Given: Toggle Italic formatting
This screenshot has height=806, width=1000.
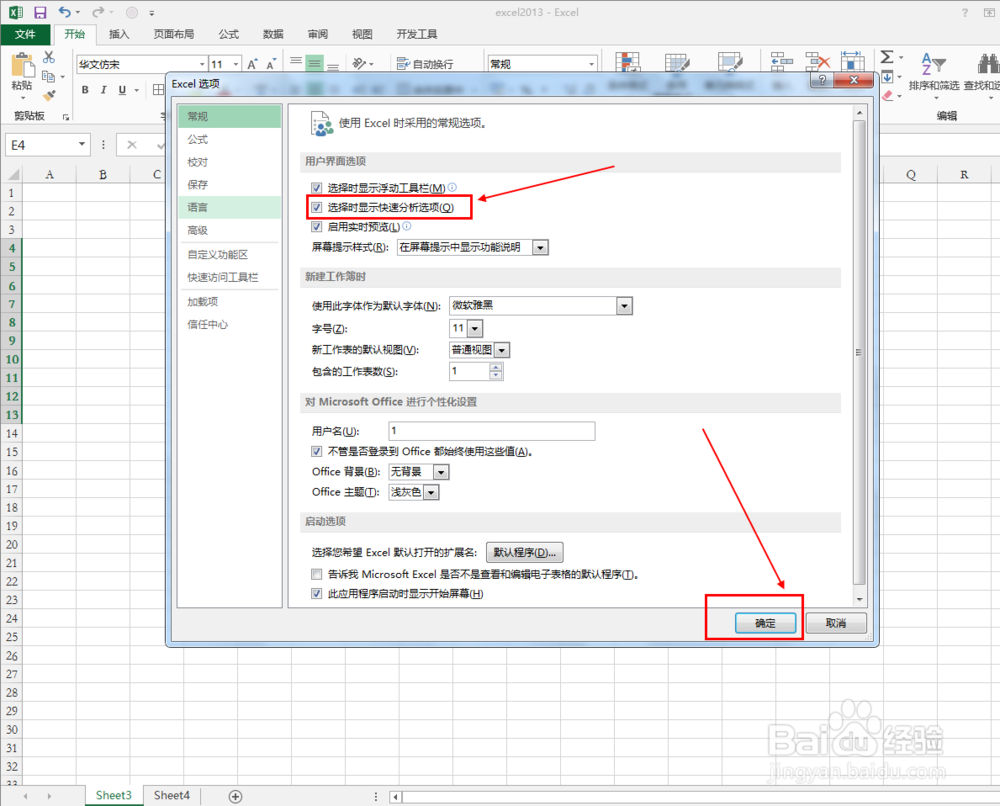Looking at the screenshot, I should pos(103,90).
